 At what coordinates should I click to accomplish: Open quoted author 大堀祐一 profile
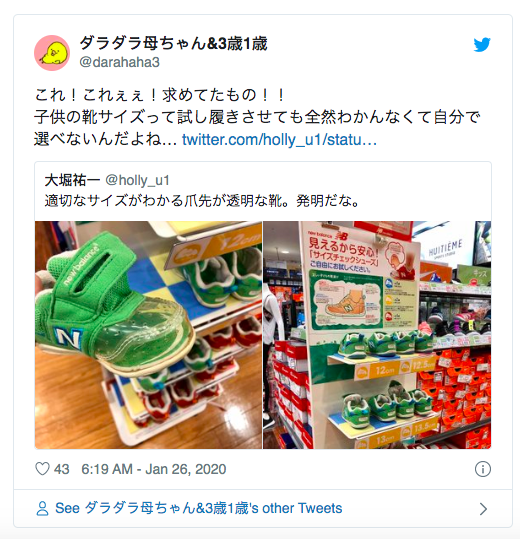[x=72, y=180]
